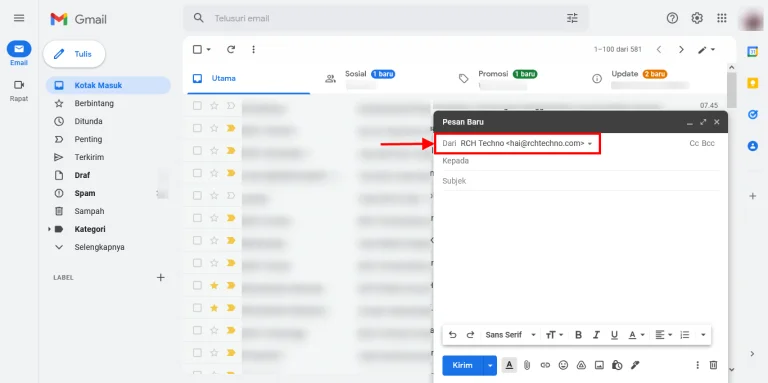The image size is (768, 383).
Task: Open compose three-dot options beside the trash
Action: pos(697,365)
